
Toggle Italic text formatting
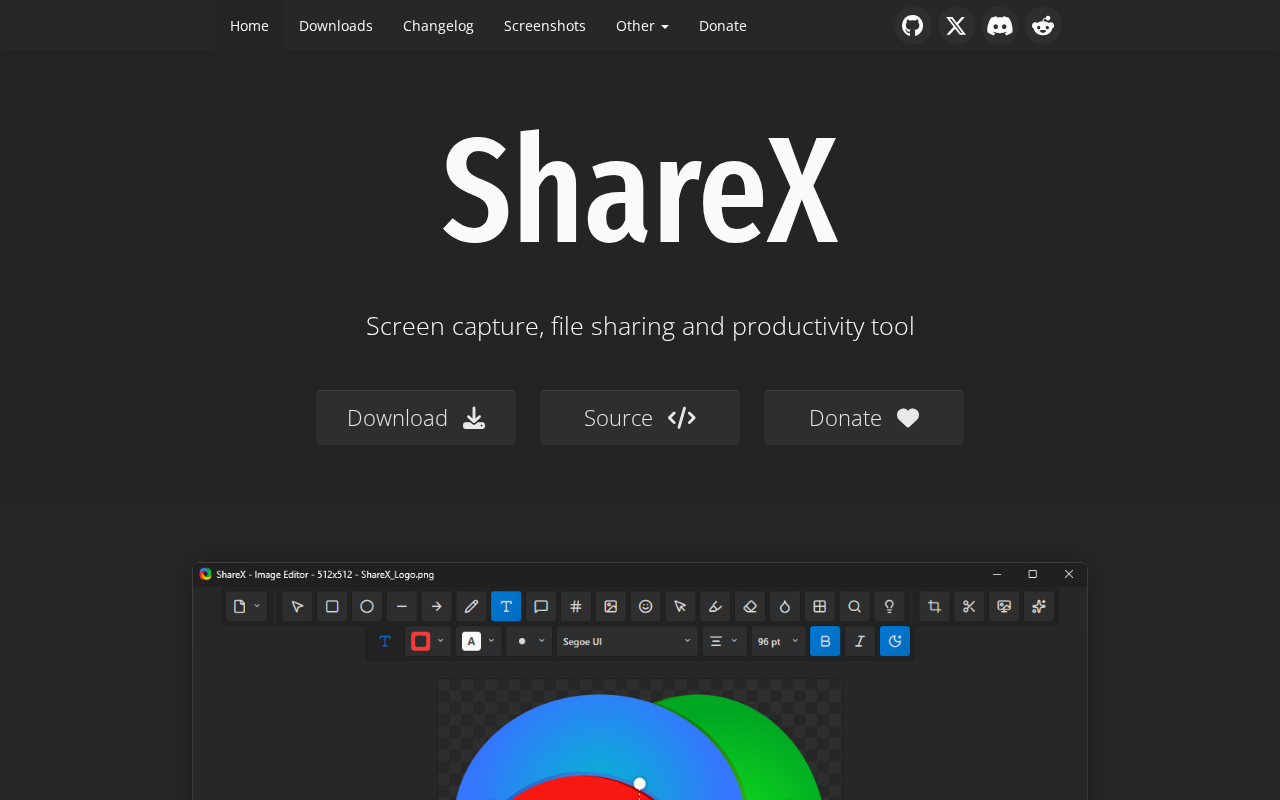pyautogui.click(x=860, y=641)
